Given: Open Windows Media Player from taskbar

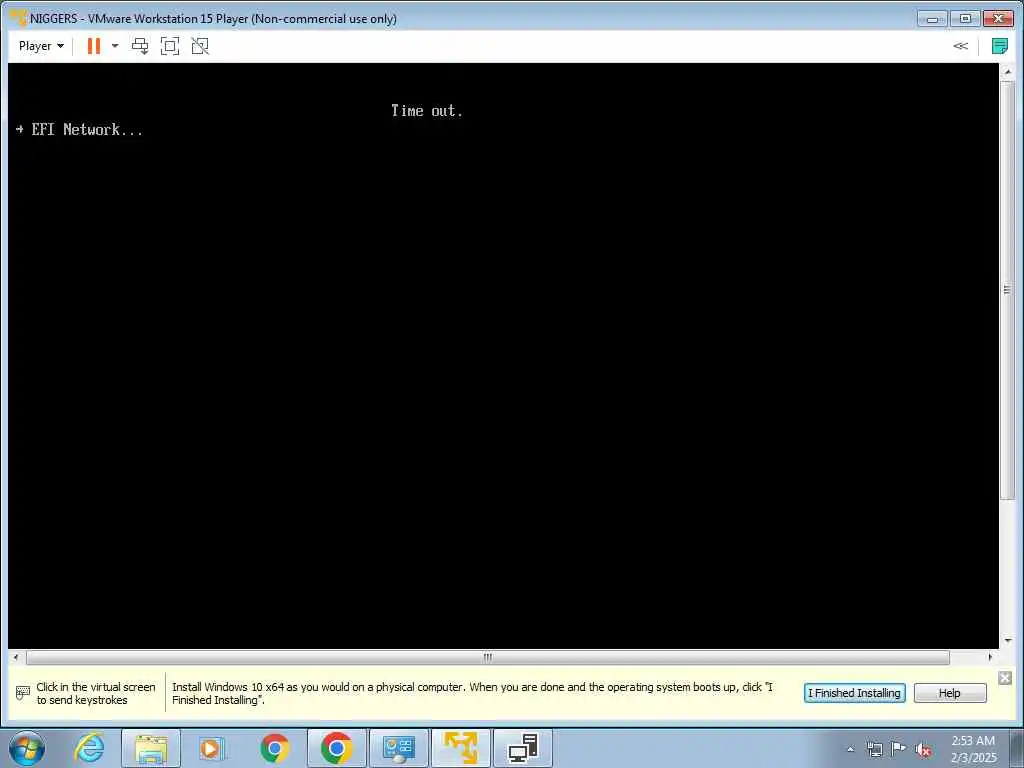Looking at the screenshot, I should [x=212, y=748].
